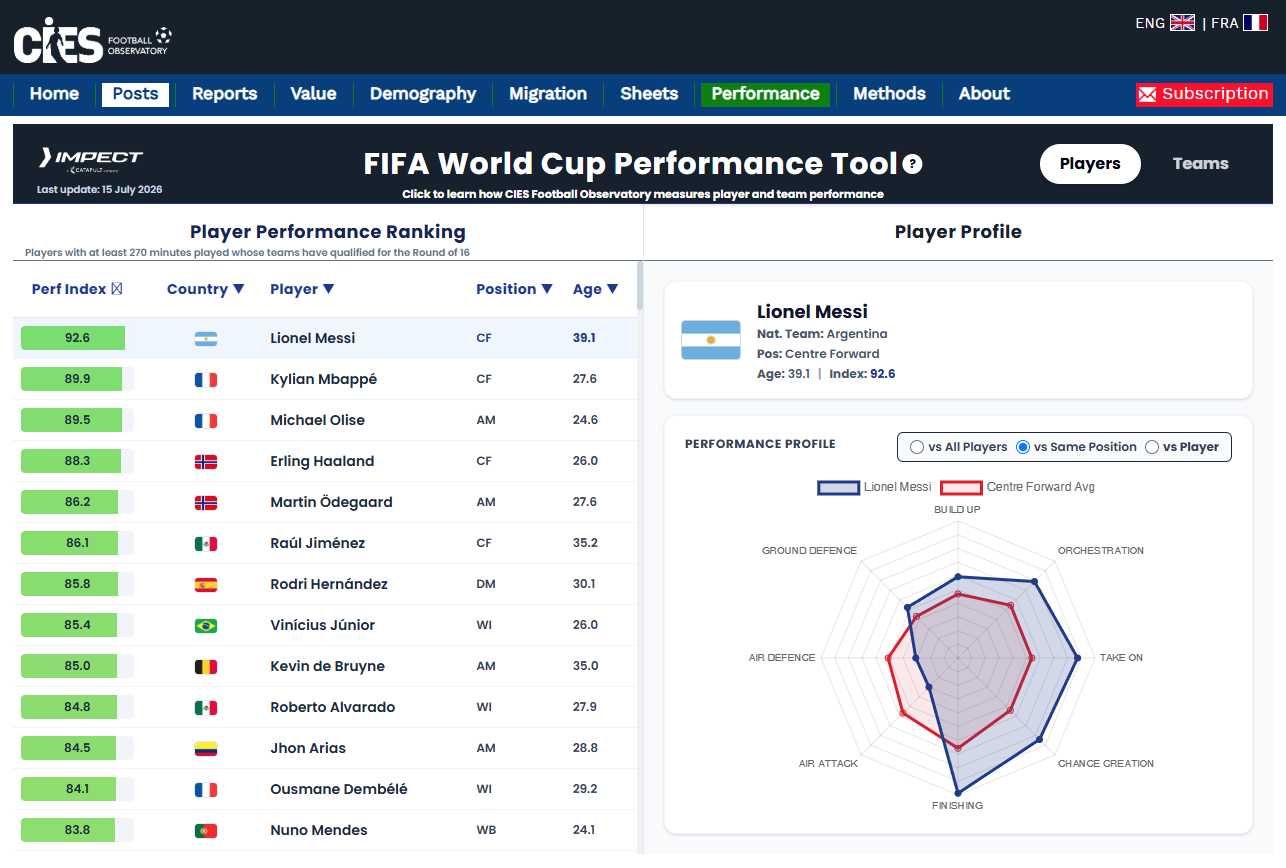The image size is (1286, 868).
Task: Select Nuno Mendes in the ranking
Action: point(324,830)
